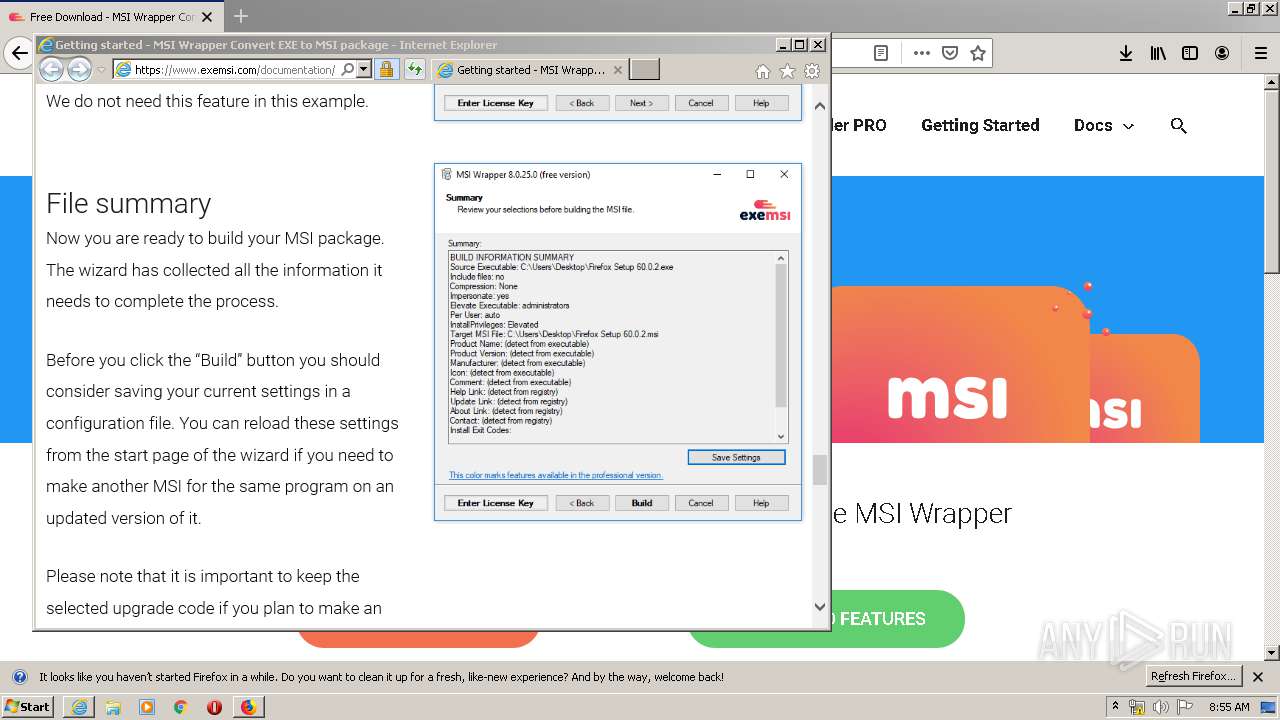Switch to Firefox taskbar button

coord(248,707)
